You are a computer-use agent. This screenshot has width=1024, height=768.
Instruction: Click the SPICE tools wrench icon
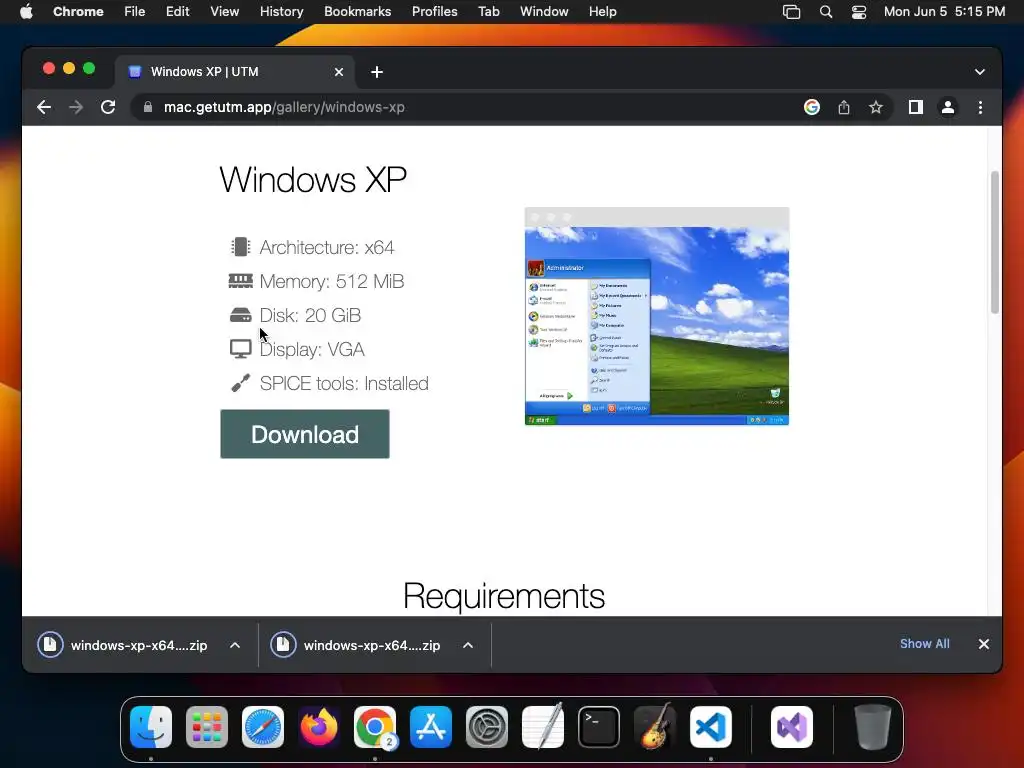tap(240, 383)
